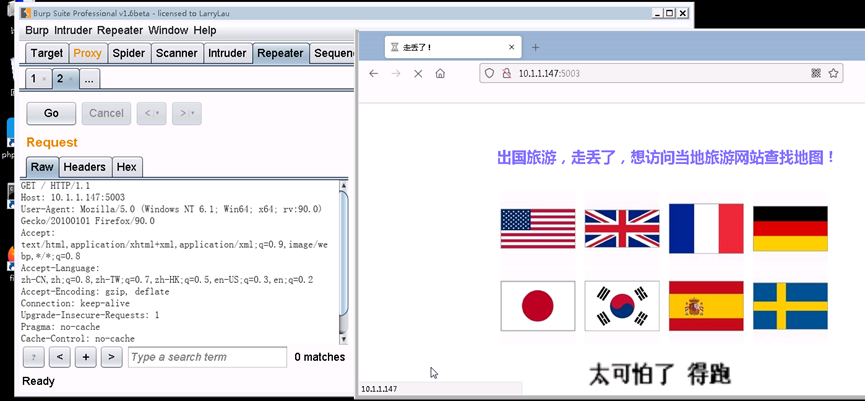Bookmark this page with the star
865x401 pixels.
(x=833, y=73)
